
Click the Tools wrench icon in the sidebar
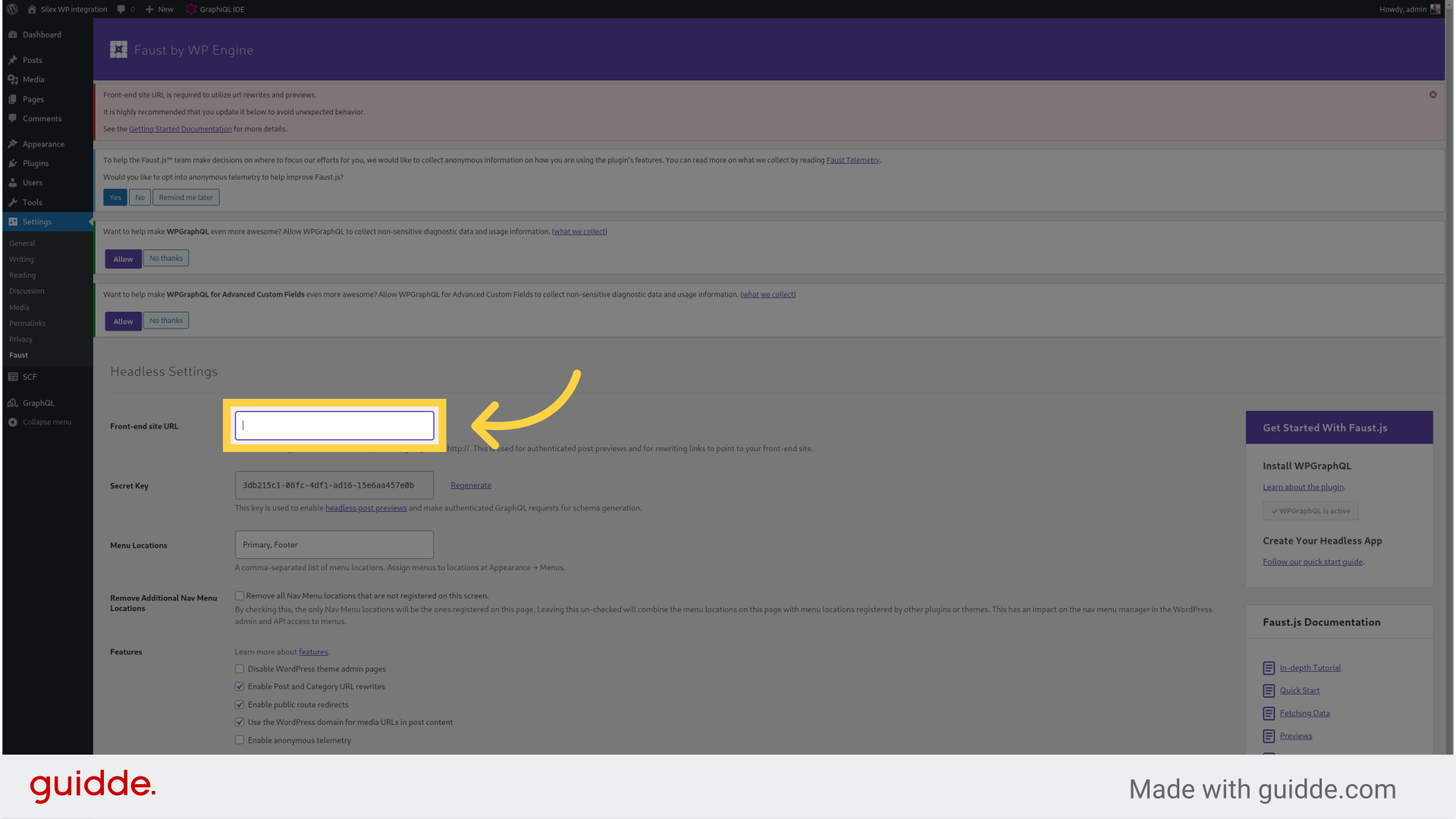tap(13, 202)
